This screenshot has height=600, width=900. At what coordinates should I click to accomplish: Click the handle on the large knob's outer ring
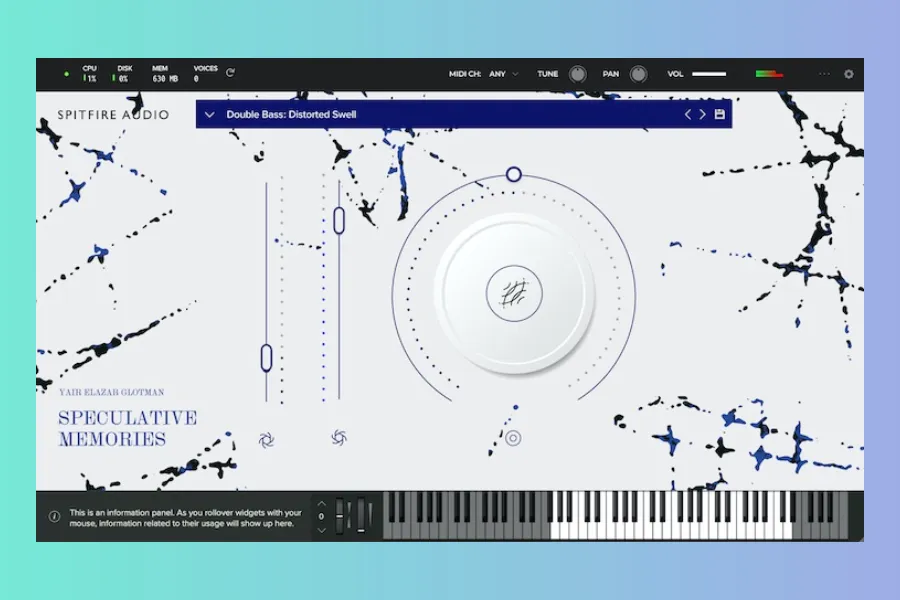(513, 175)
